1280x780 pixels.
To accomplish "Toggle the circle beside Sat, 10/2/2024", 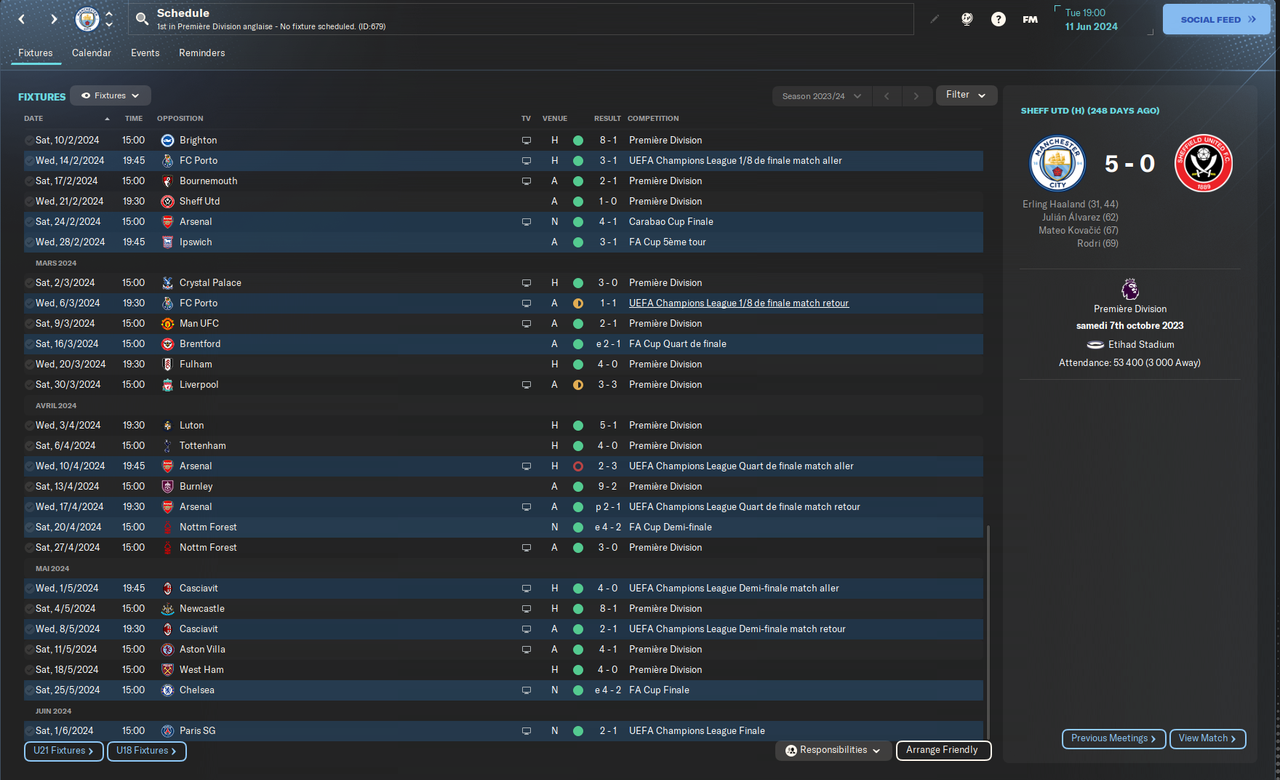I will (29, 141).
